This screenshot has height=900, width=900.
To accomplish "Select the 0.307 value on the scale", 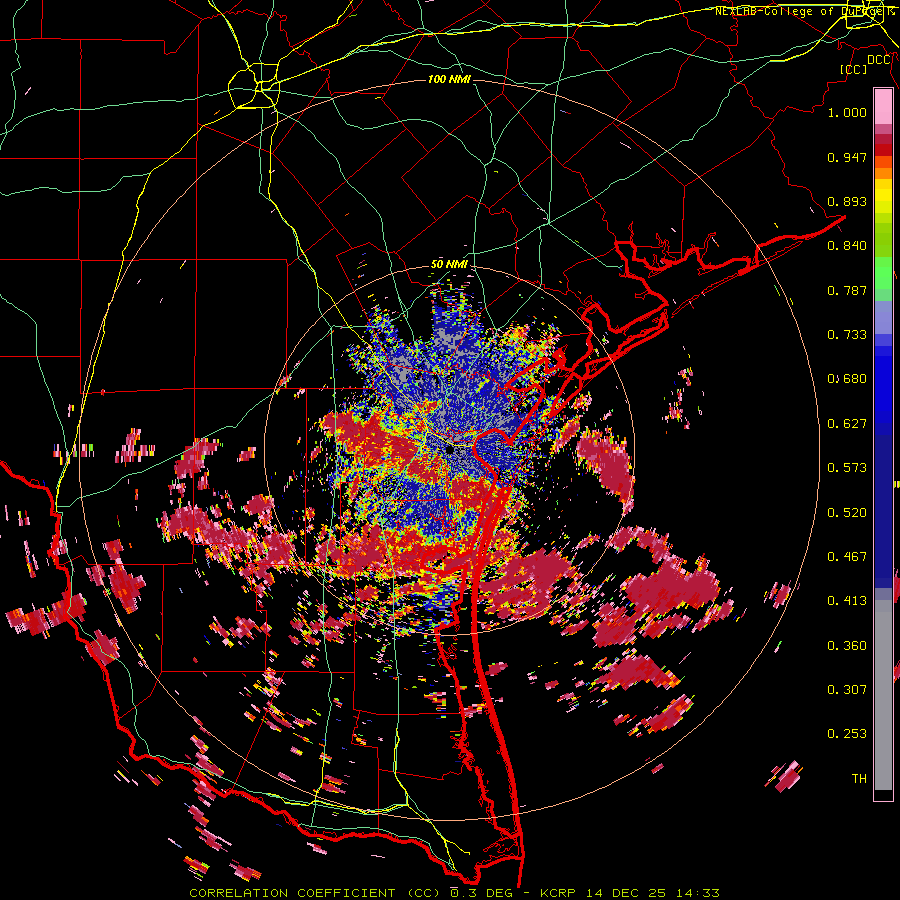I will click(x=847, y=689).
